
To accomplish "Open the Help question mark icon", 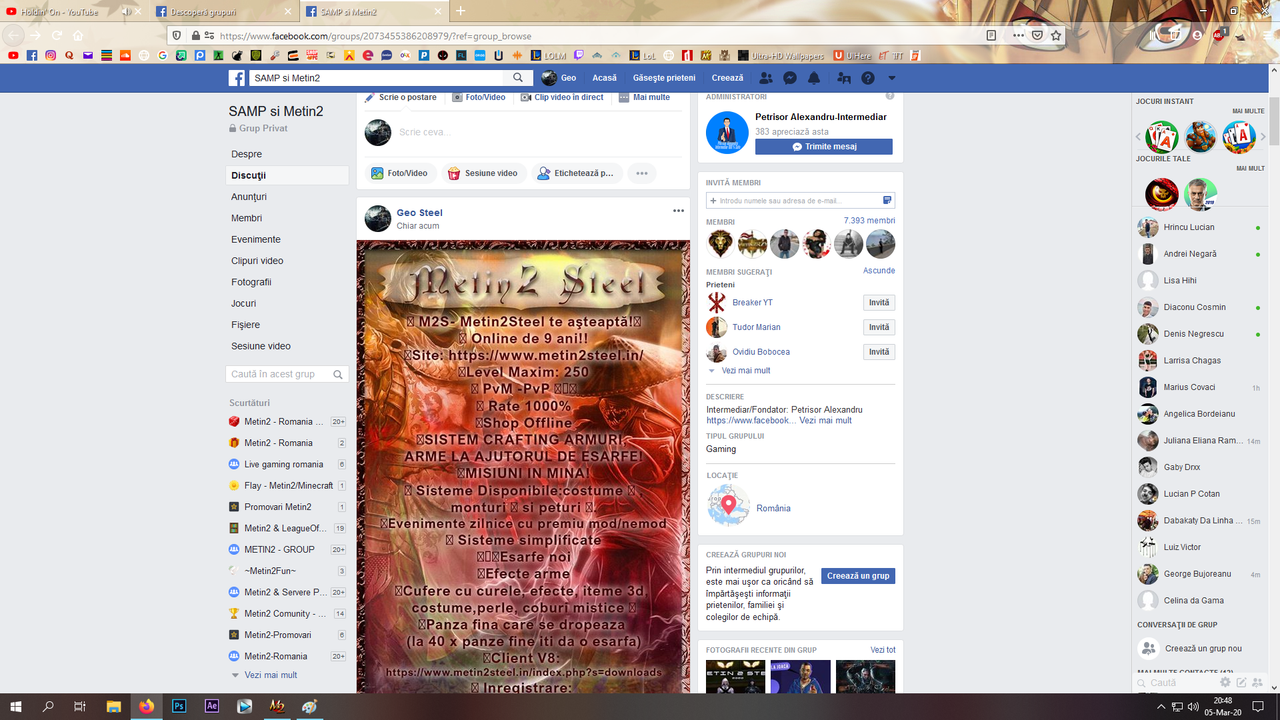I will [x=868, y=78].
